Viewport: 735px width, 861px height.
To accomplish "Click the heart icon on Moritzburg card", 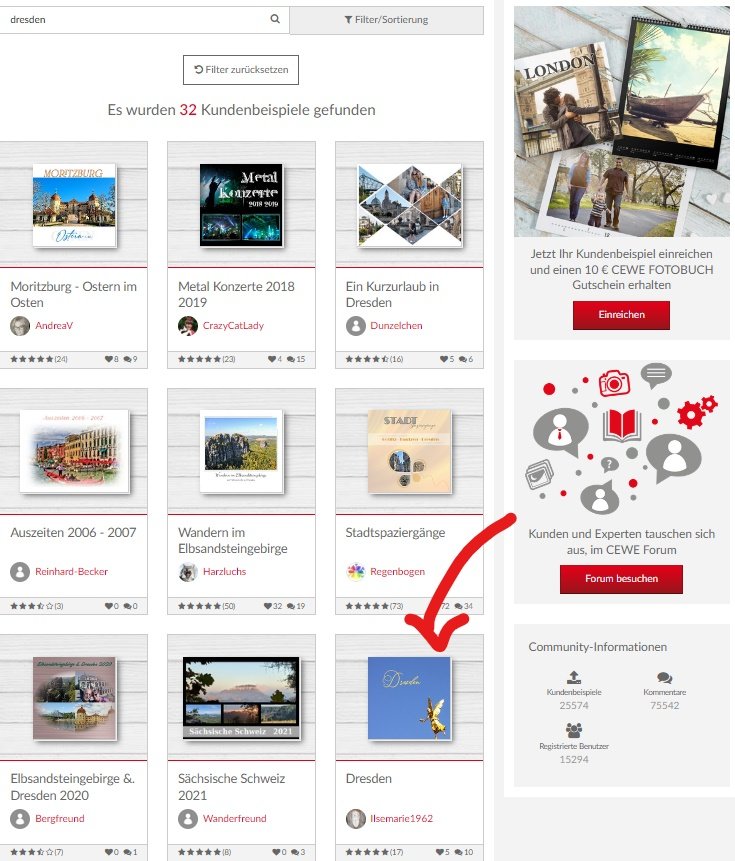I will coord(109,359).
